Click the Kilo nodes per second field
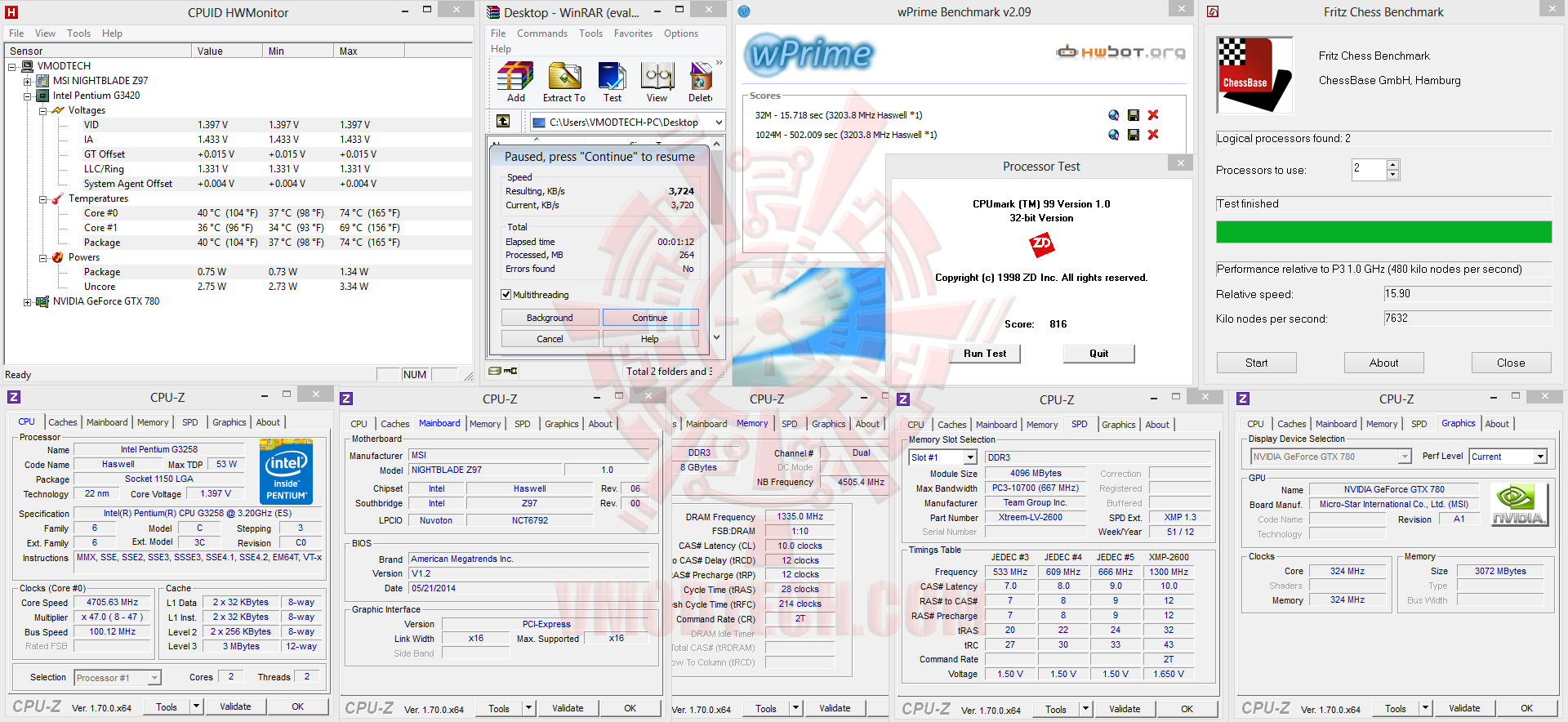 coord(1467,319)
